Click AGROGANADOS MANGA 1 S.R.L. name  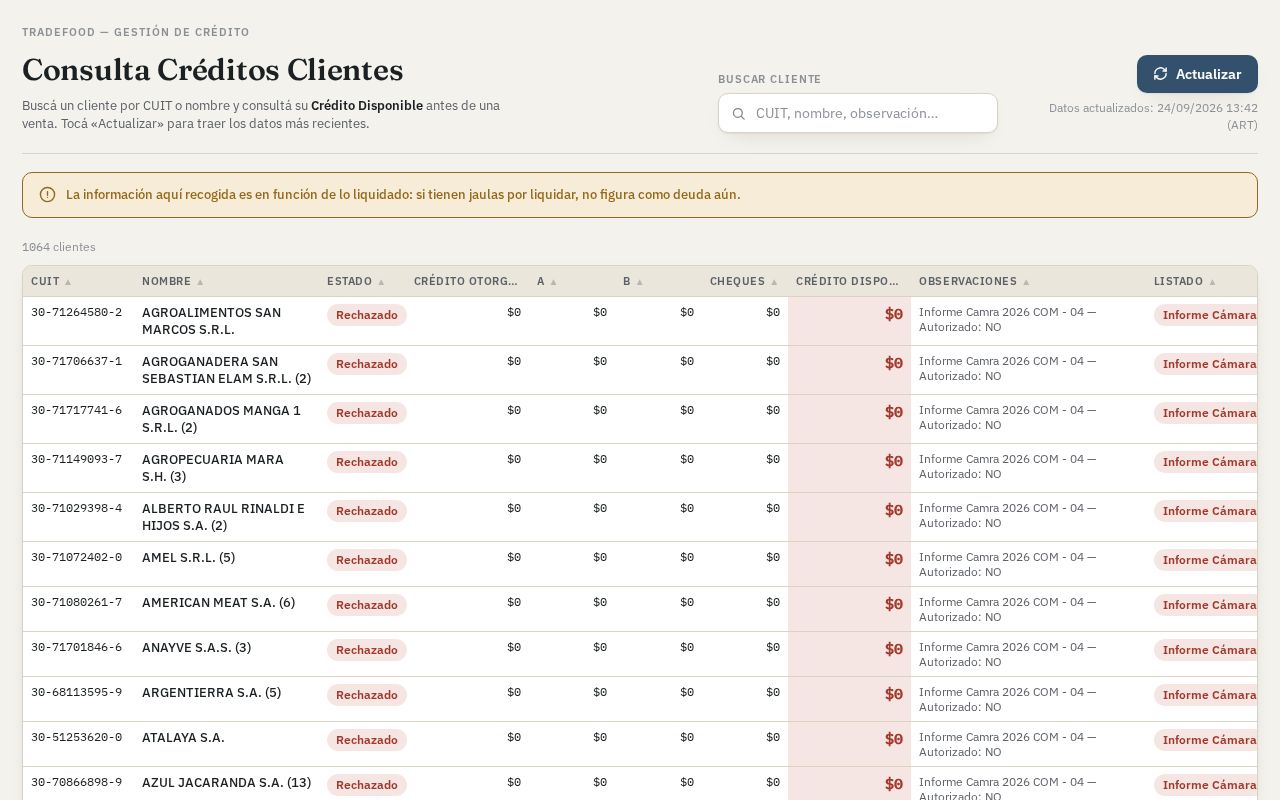pyautogui.click(x=221, y=419)
